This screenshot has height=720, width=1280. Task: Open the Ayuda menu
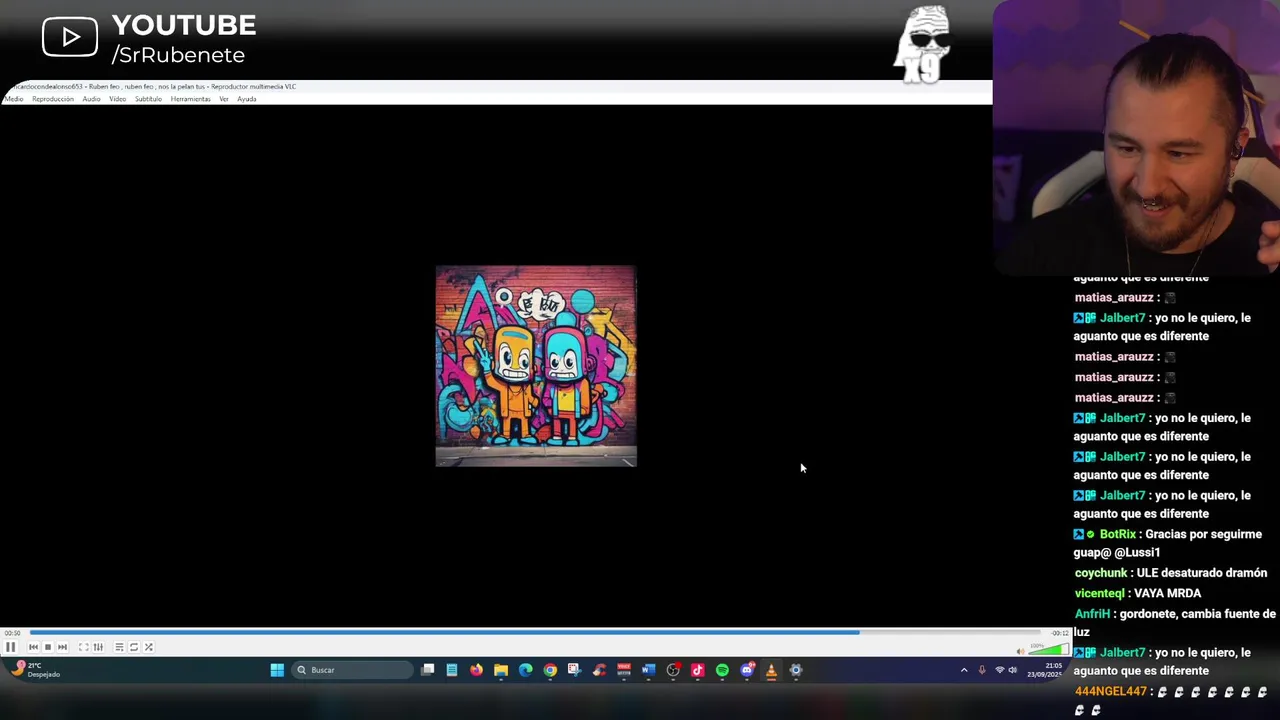[x=246, y=99]
